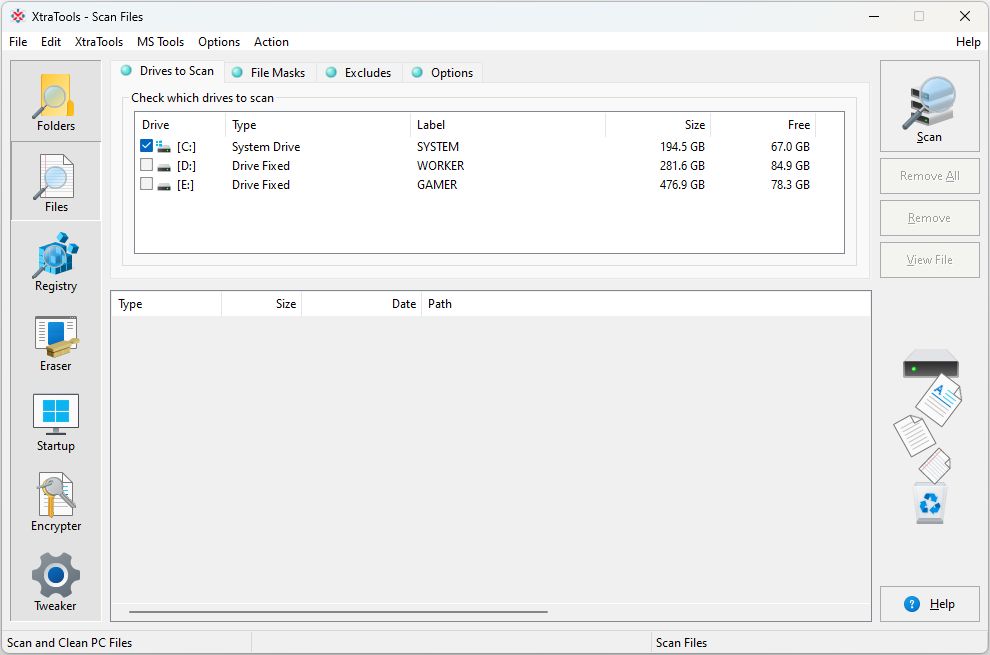This screenshot has width=990, height=655.
Task: Open the Action menu
Action: 271,42
